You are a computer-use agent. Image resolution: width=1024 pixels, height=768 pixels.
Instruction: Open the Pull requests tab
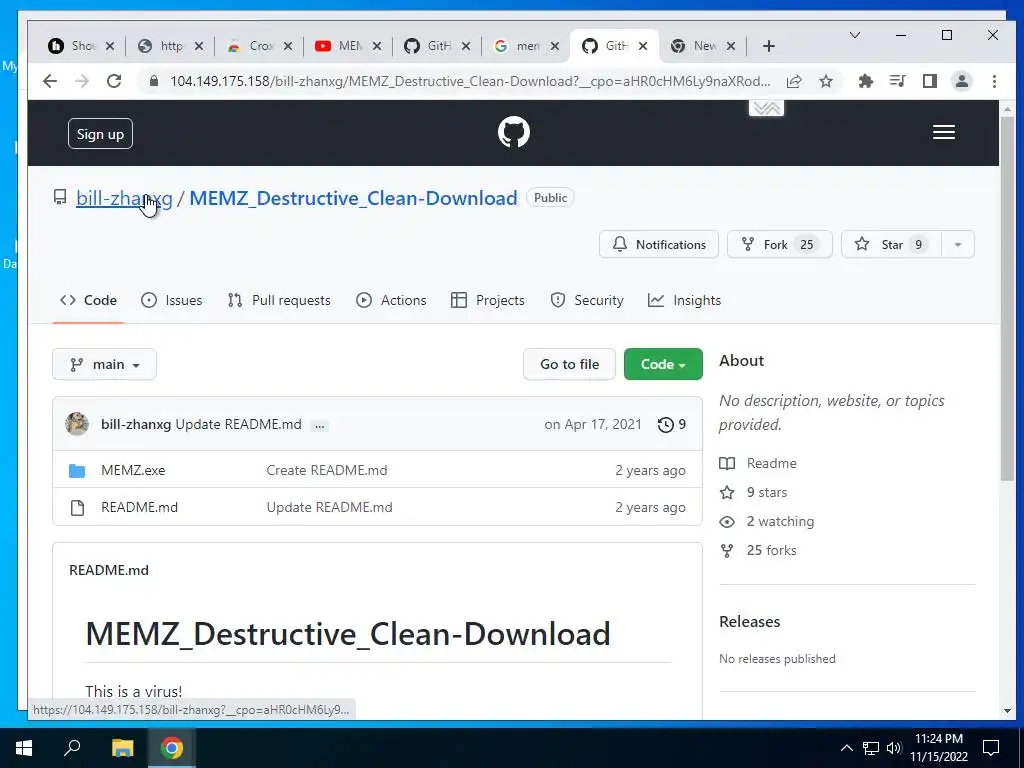(279, 300)
